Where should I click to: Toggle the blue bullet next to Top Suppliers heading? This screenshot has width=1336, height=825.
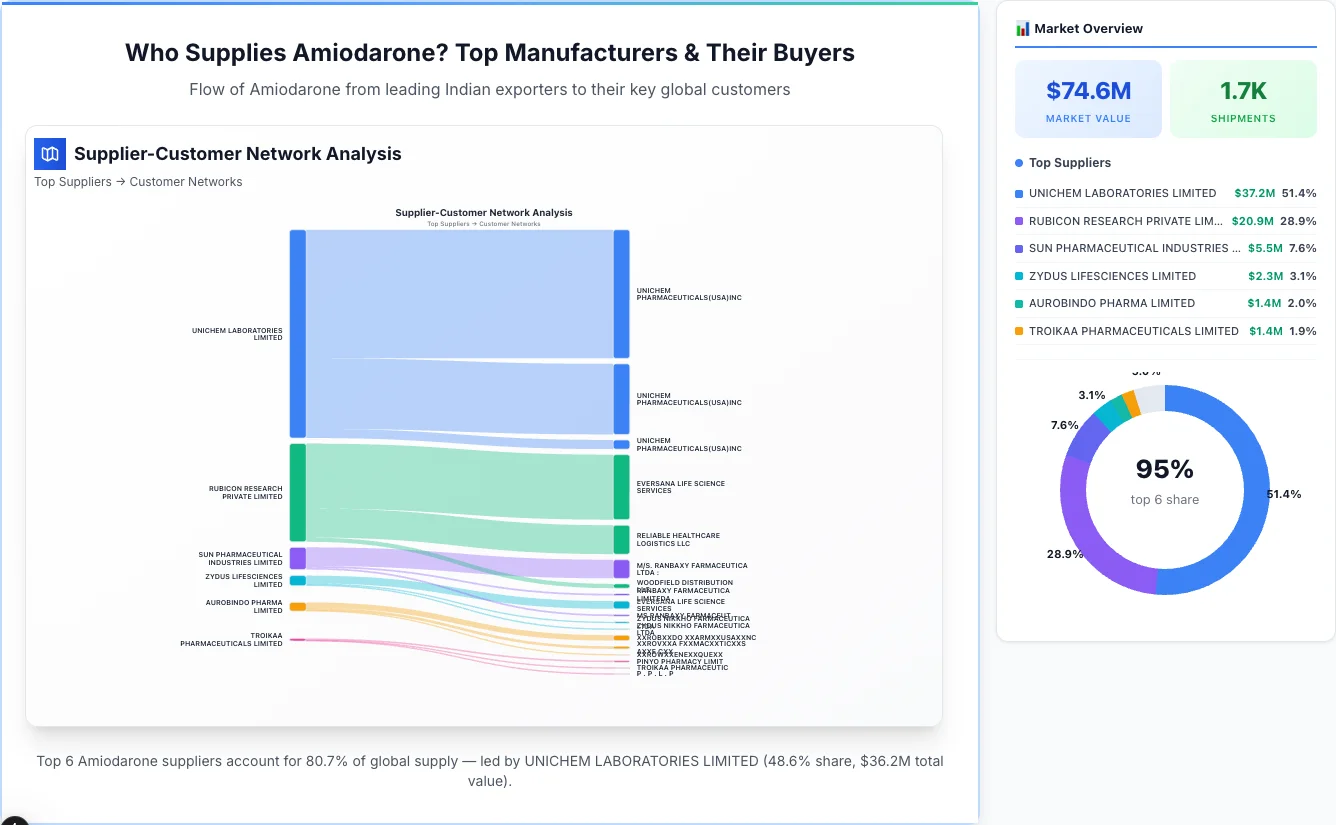click(x=1017, y=163)
